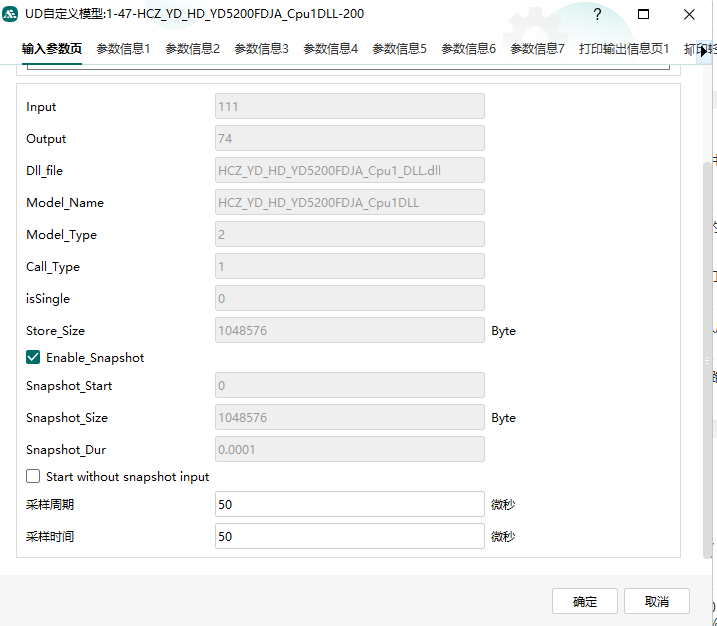Close the UD custom model dialog
This screenshot has height=626, width=717.
coord(689,15)
